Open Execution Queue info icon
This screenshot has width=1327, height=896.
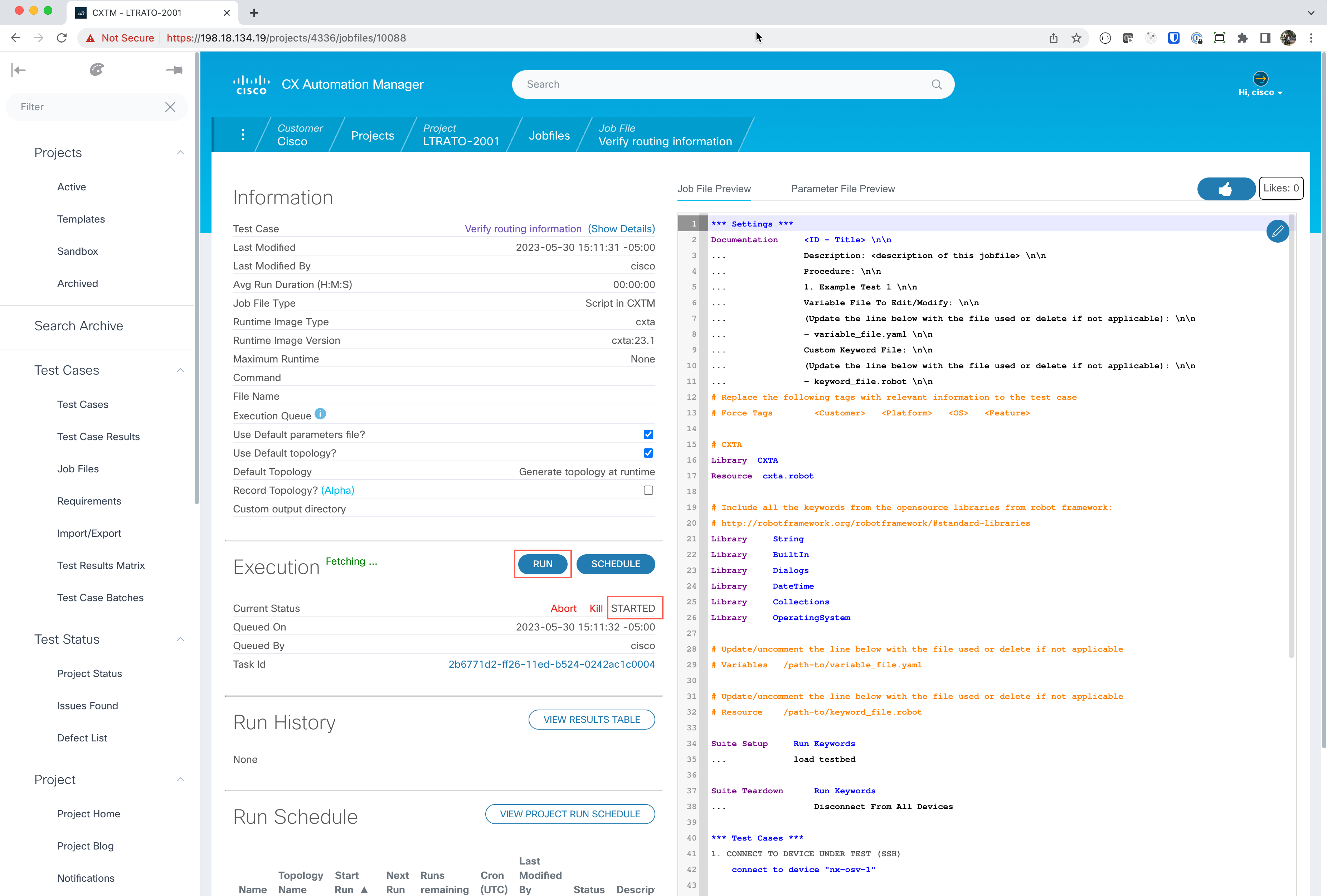[320, 413]
